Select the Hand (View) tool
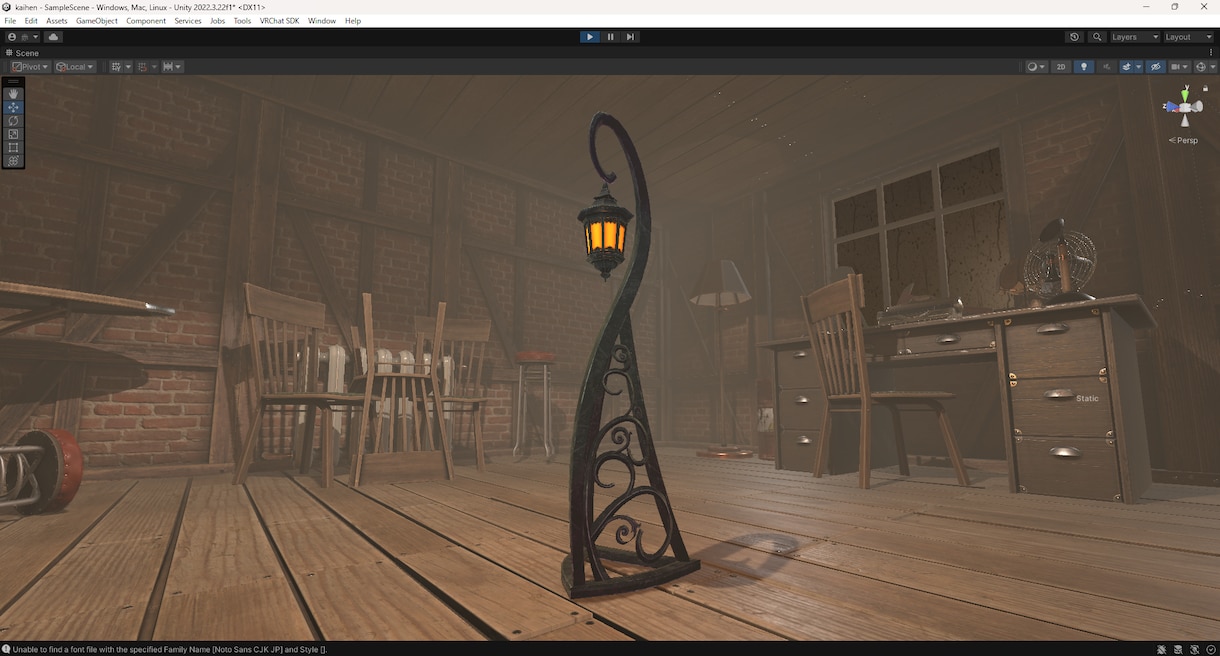The width and height of the screenshot is (1220, 656). [13, 93]
